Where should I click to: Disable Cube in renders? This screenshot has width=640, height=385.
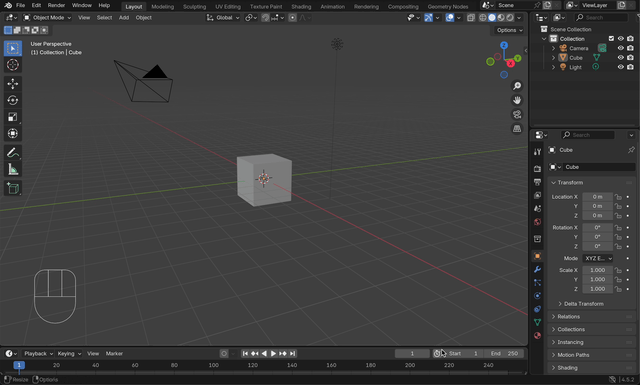coord(630,58)
